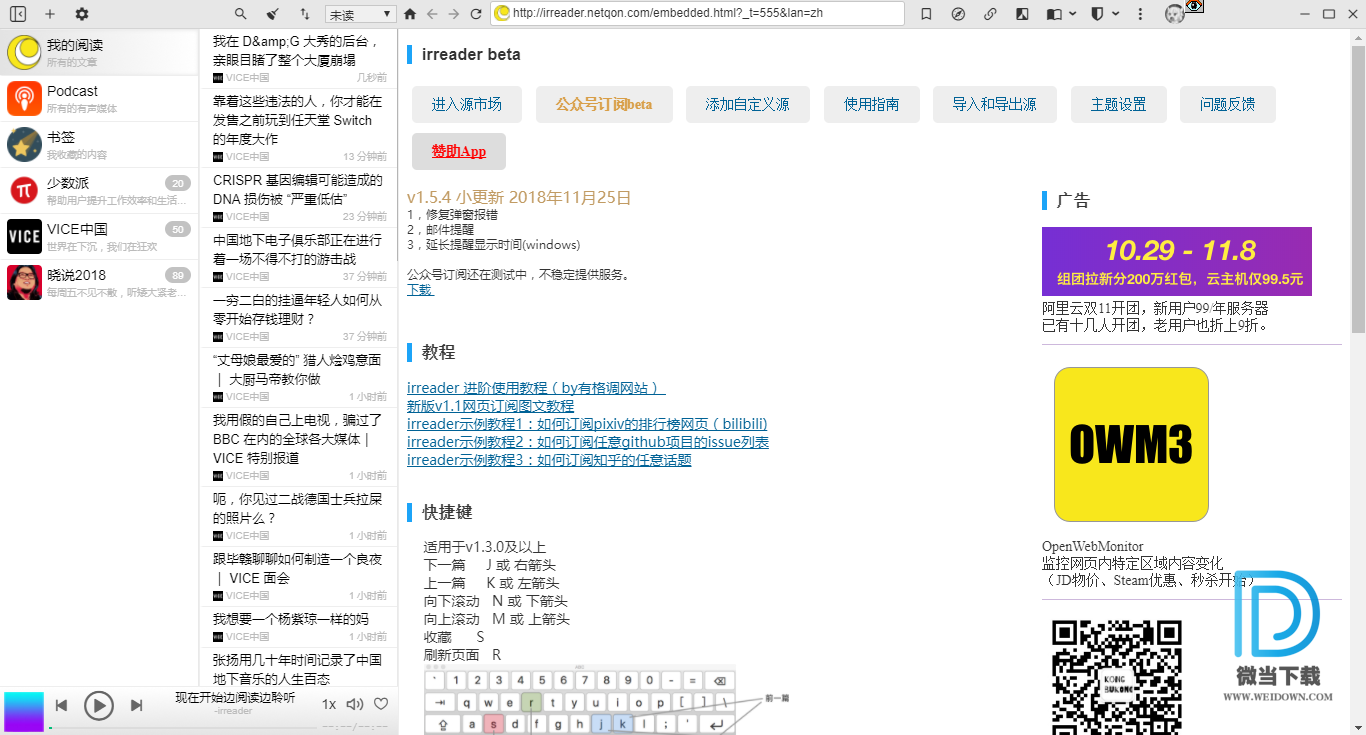Image resolution: width=1366 pixels, height=735 pixels.
Task: Favorite the track with the heart icon
Action: (381, 704)
